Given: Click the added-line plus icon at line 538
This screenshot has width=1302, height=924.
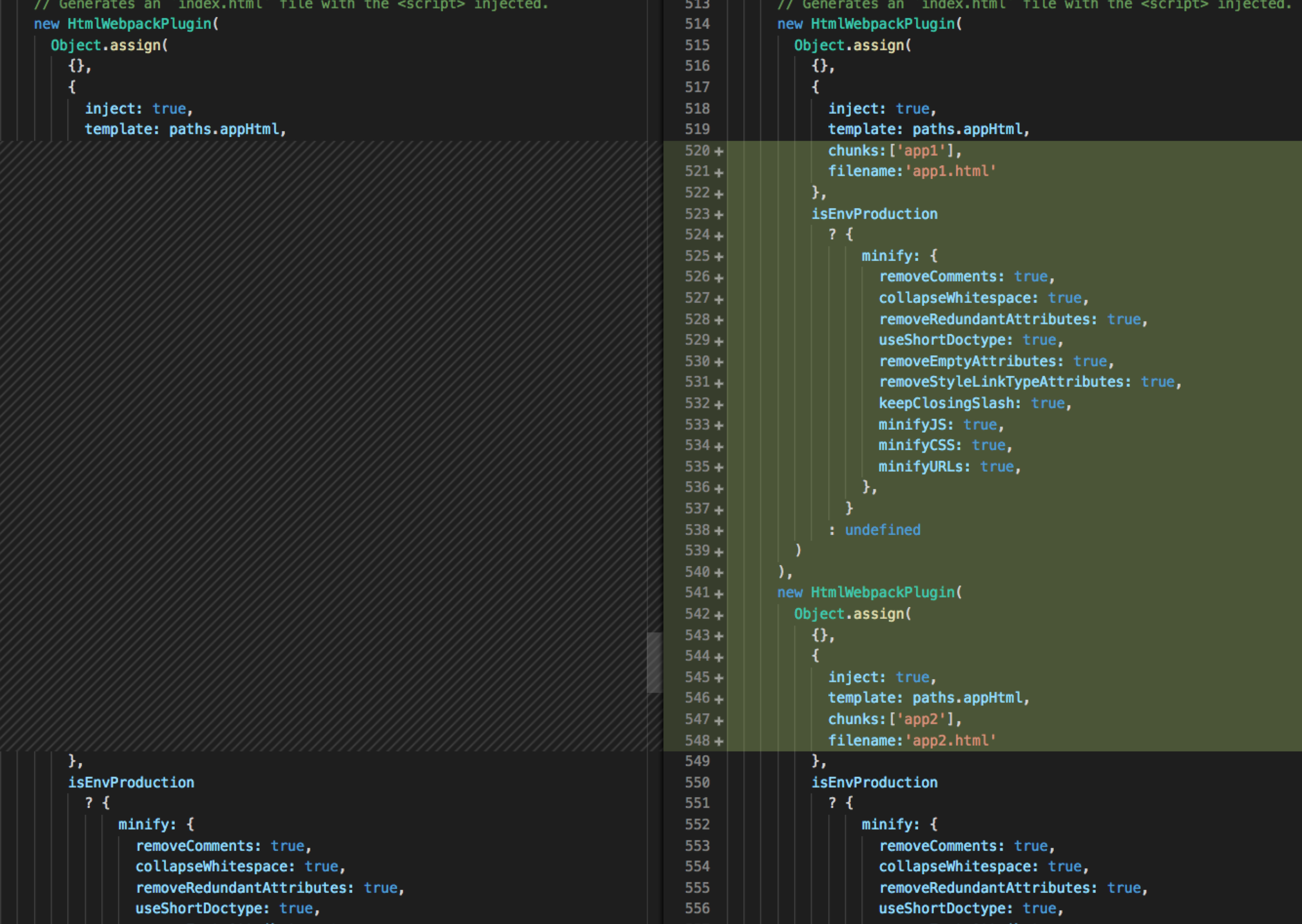Looking at the screenshot, I should (719, 531).
